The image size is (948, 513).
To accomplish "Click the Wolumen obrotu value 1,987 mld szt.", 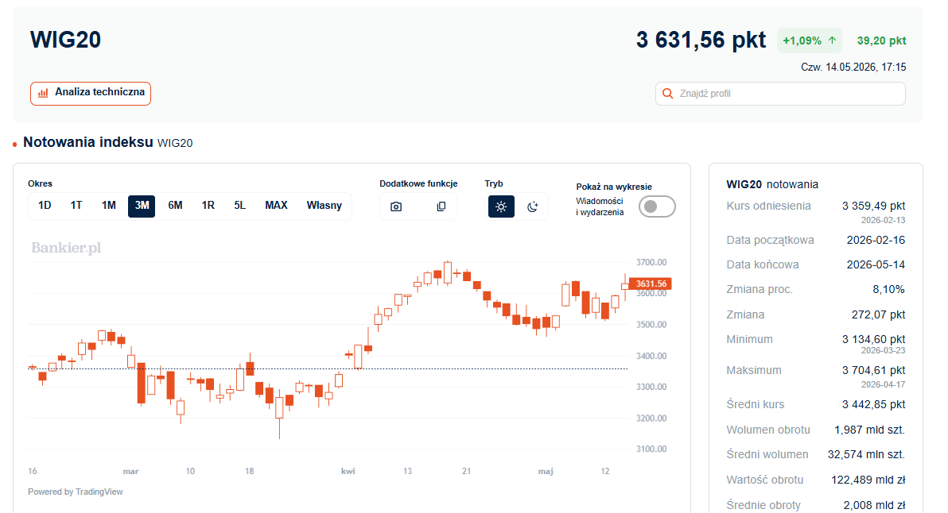I will click(869, 430).
